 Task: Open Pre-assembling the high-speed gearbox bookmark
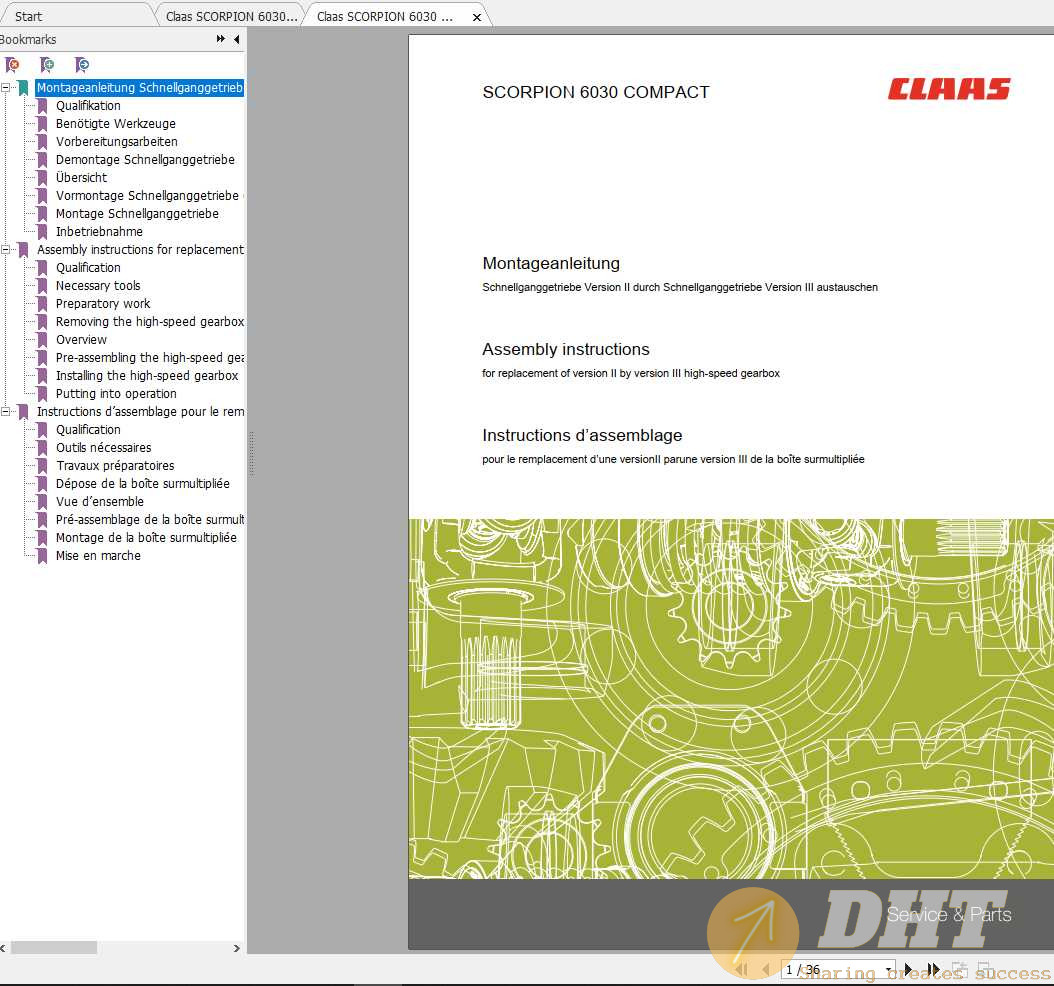click(150, 358)
